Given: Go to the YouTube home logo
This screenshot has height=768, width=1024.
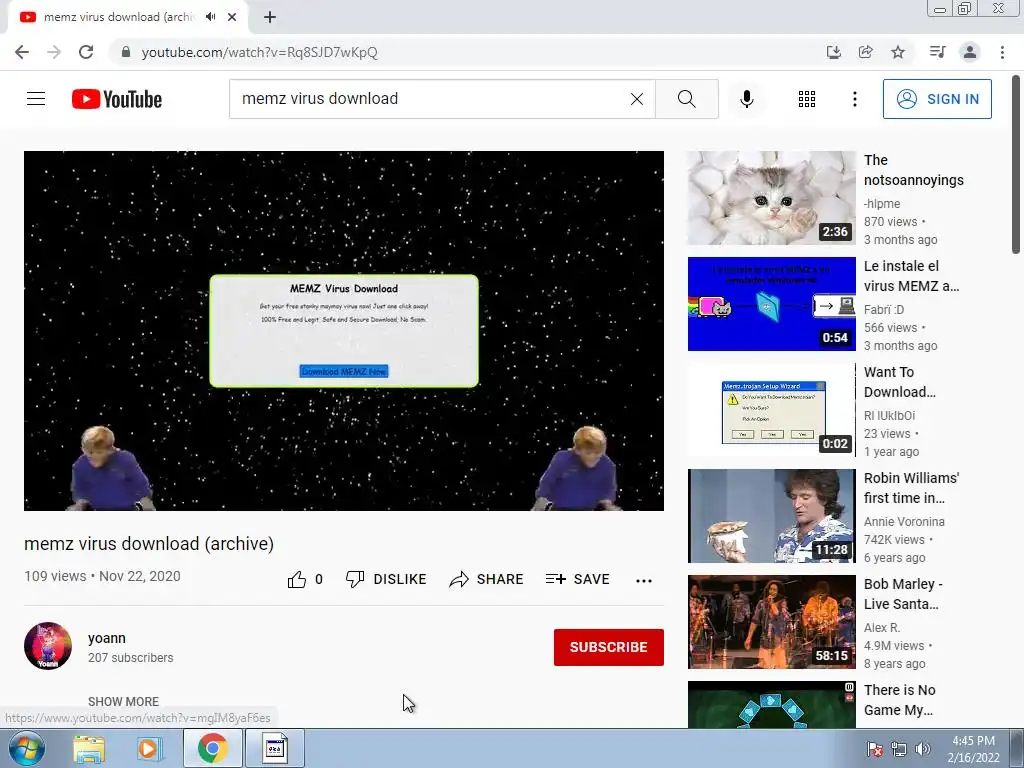Looking at the screenshot, I should pos(117,99).
